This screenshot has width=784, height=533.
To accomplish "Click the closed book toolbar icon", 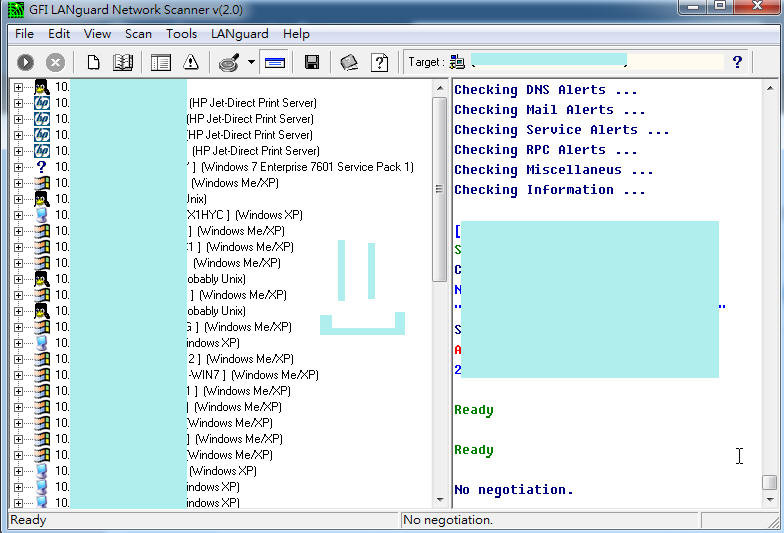I will point(349,62).
